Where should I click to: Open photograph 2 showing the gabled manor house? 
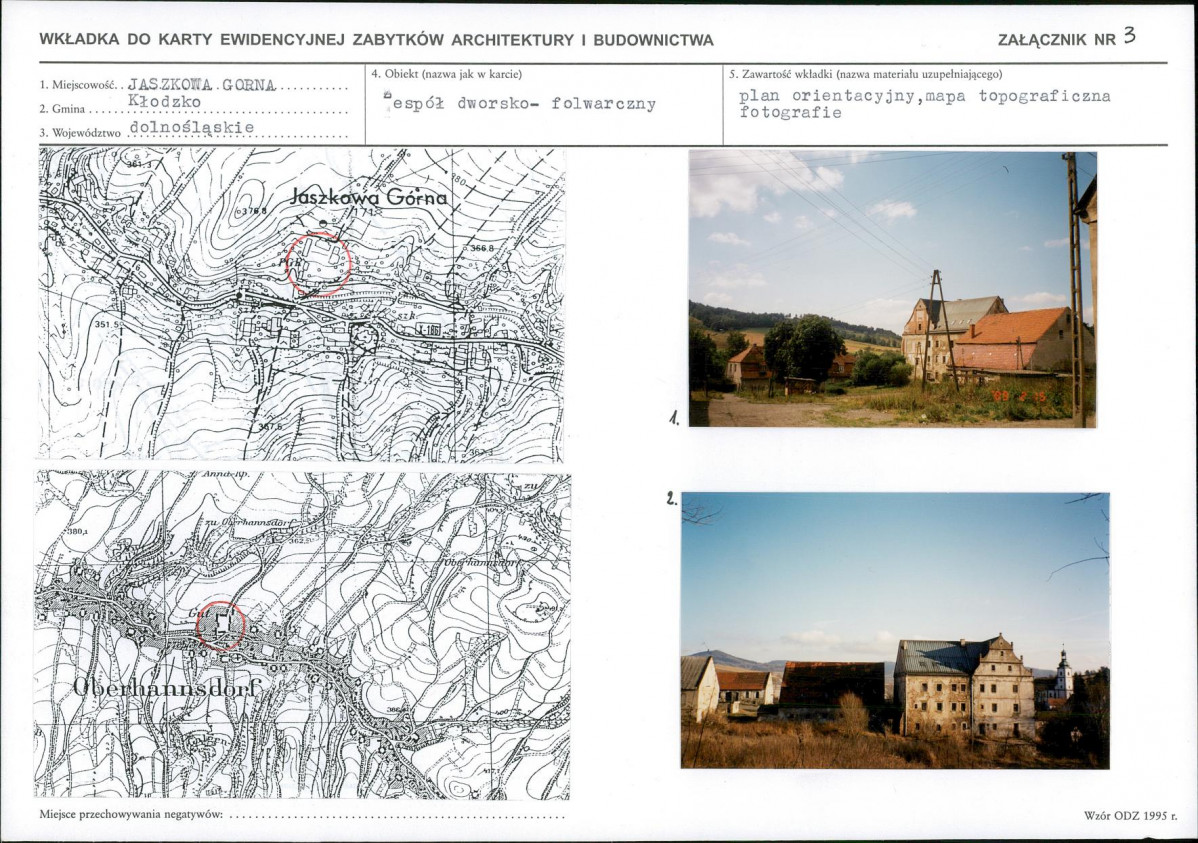[x=895, y=631]
